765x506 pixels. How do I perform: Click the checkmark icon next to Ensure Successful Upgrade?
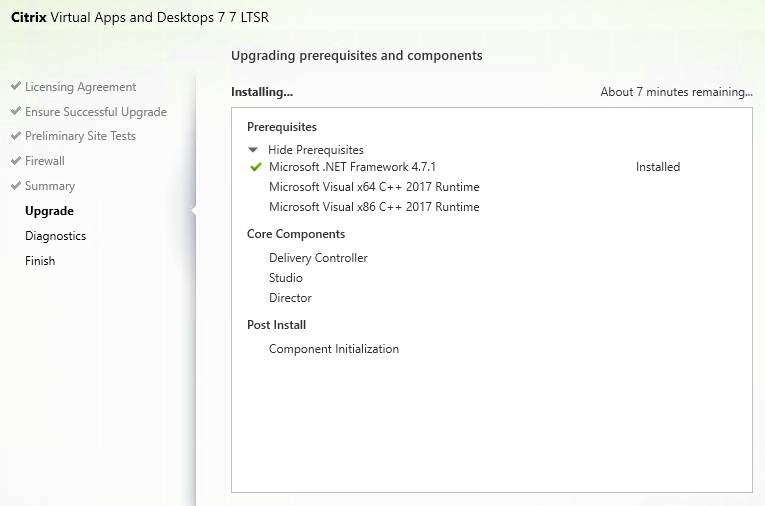[x=16, y=111]
